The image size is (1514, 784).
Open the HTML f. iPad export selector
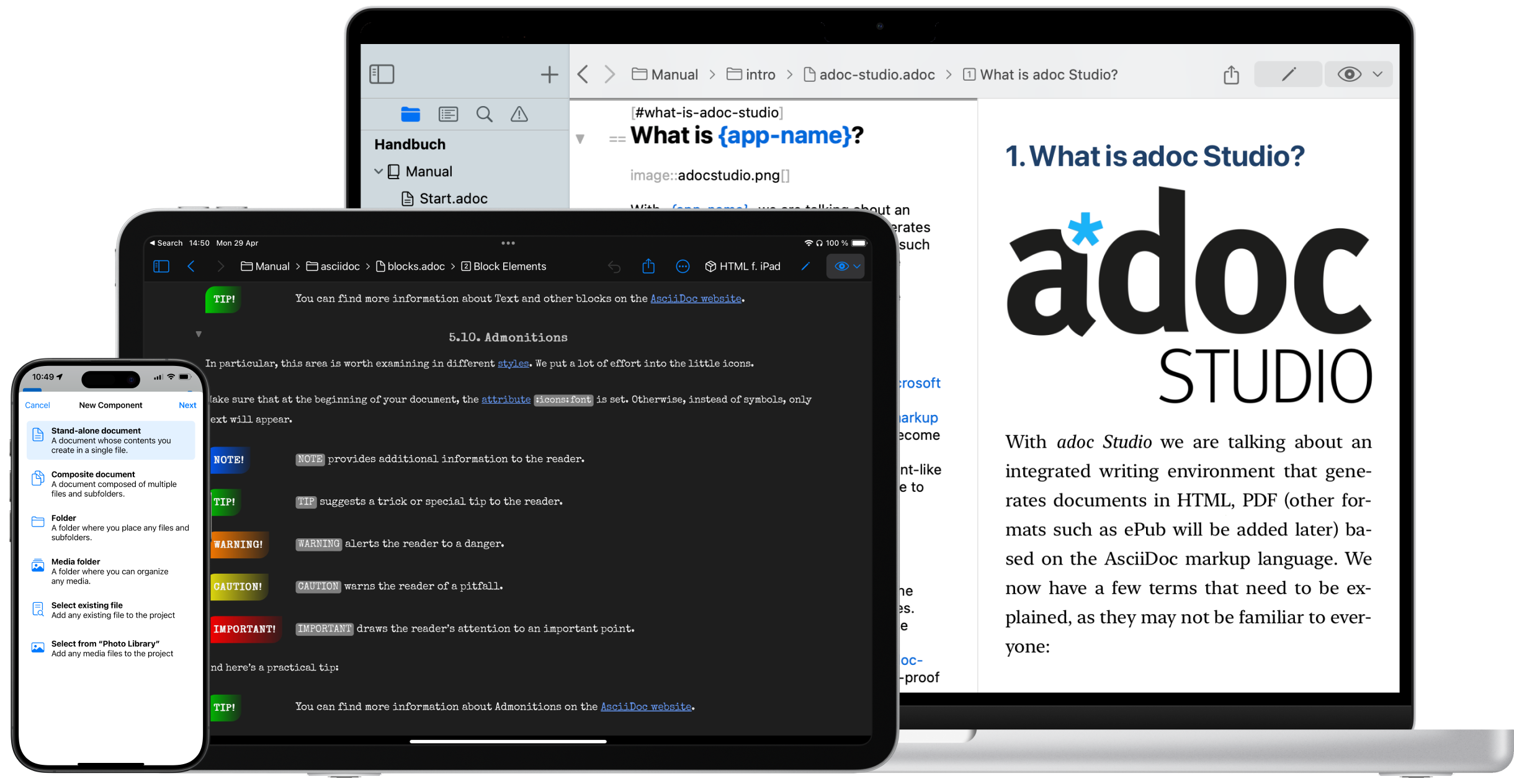point(743,267)
